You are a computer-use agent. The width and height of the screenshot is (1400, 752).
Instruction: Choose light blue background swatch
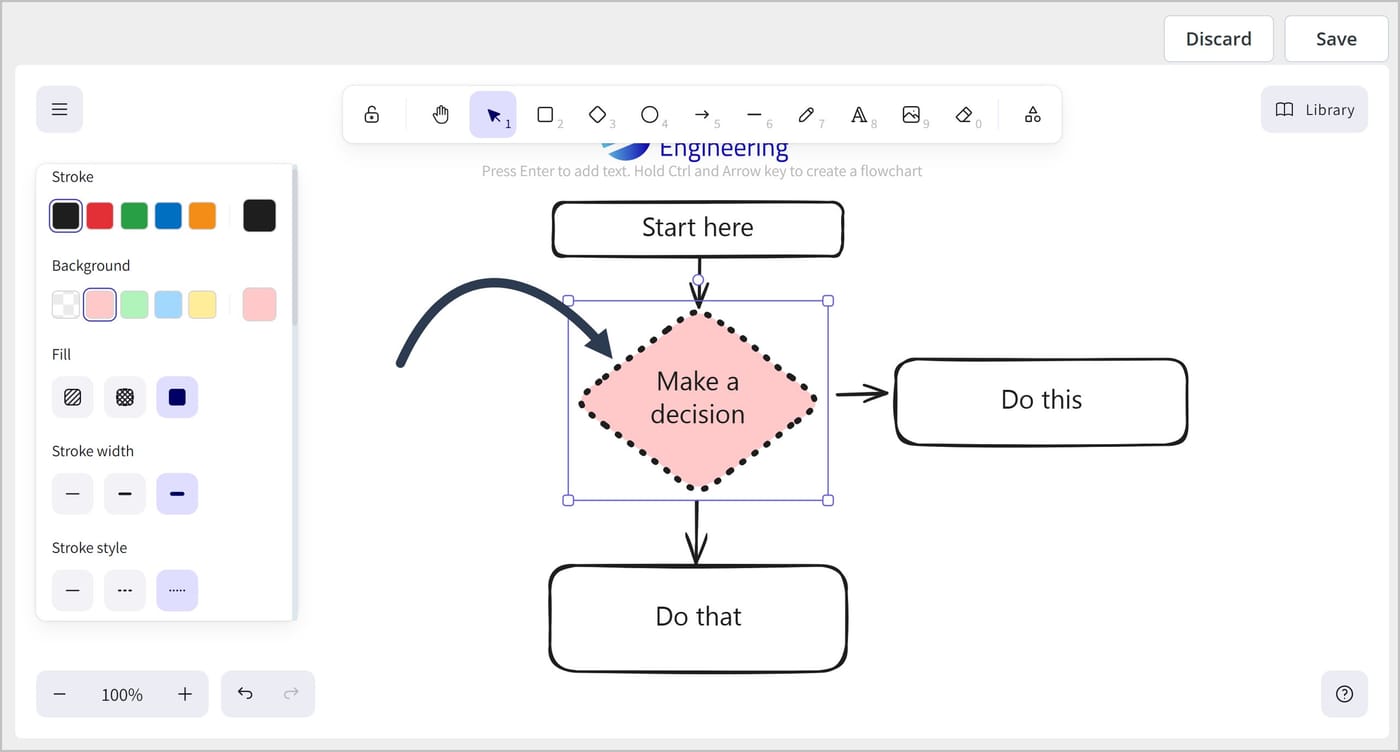[x=168, y=304]
